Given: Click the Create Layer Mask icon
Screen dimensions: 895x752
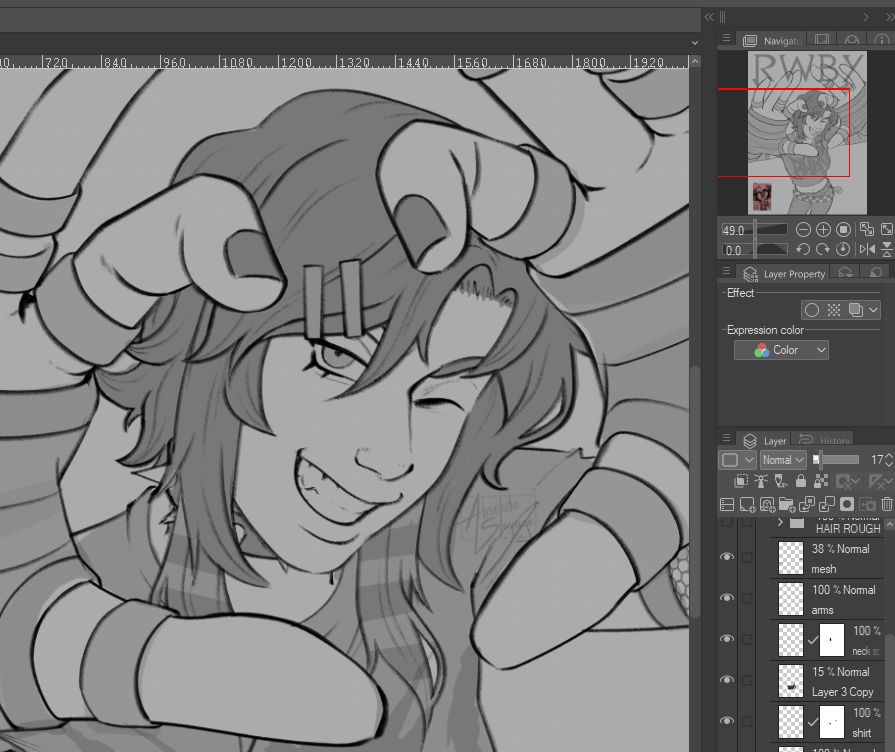Looking at the screenshot, I should tap(847, 504).
